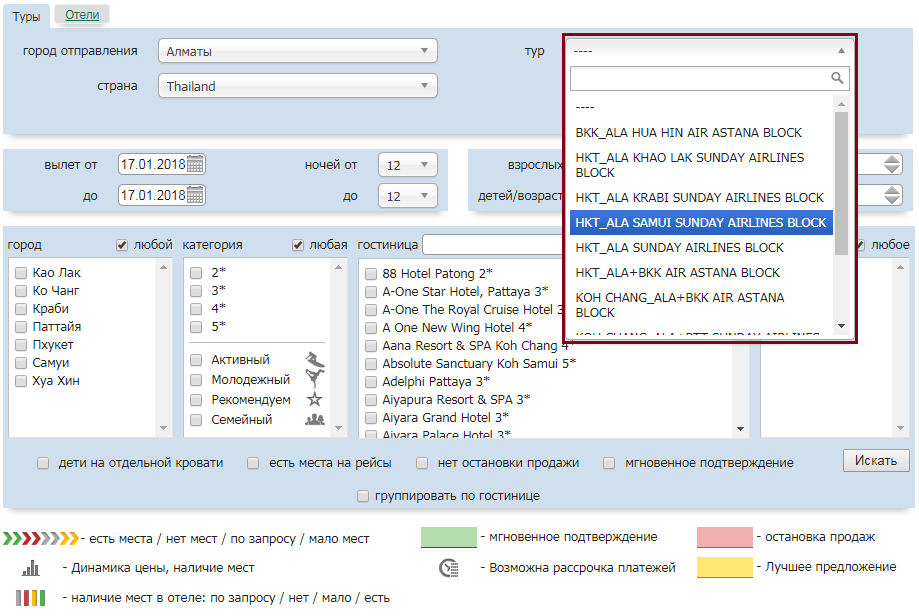This screenshot has width=919, height=616.
Task: Click search magnifier icon in tour dropdown
Action: point(838,78)
